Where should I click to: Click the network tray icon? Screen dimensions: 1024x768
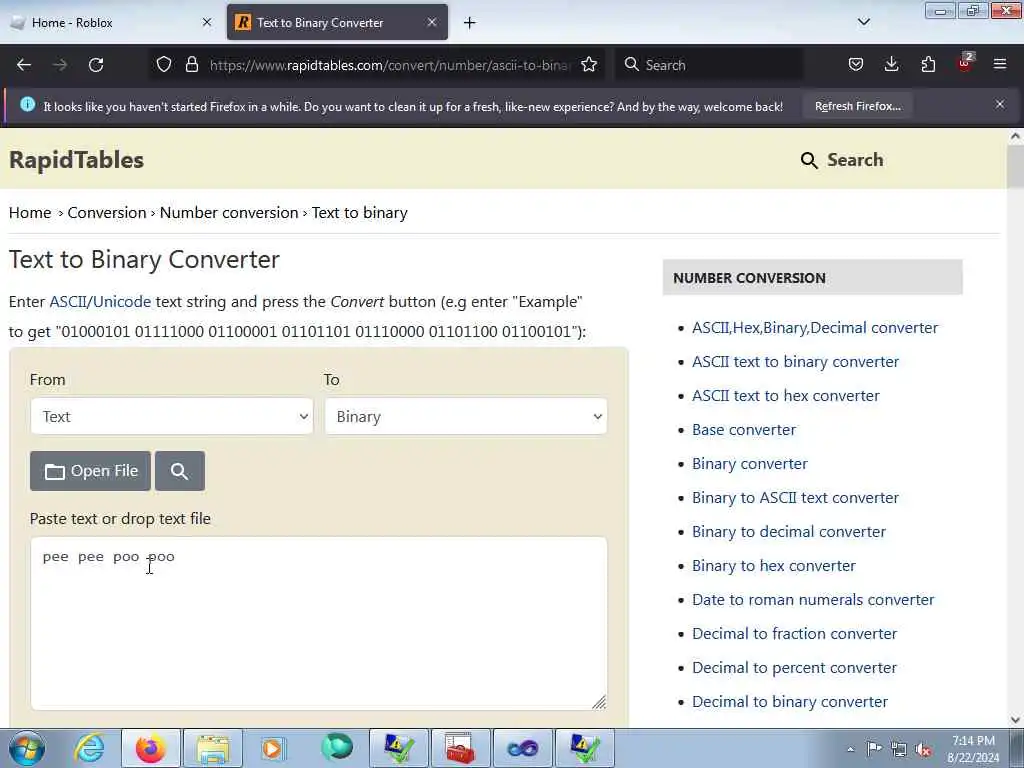(899, 749)
